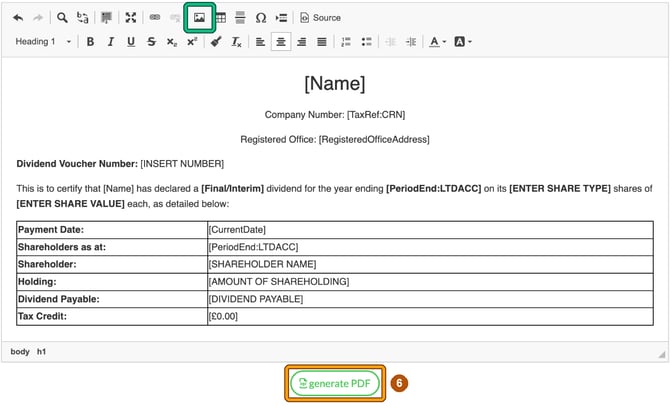670x406 pixels.
Task: Open the Find tool
Action: [62, 18]
